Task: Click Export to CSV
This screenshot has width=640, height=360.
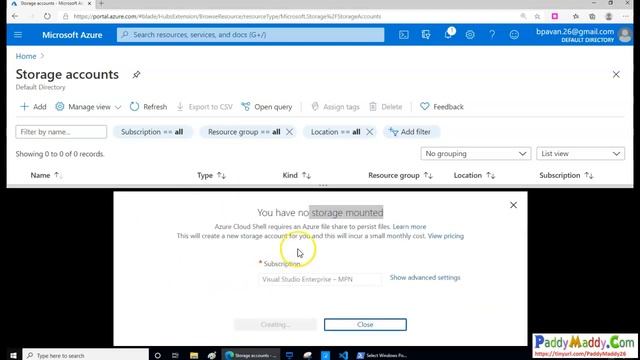Action: [x=204, y=107]
